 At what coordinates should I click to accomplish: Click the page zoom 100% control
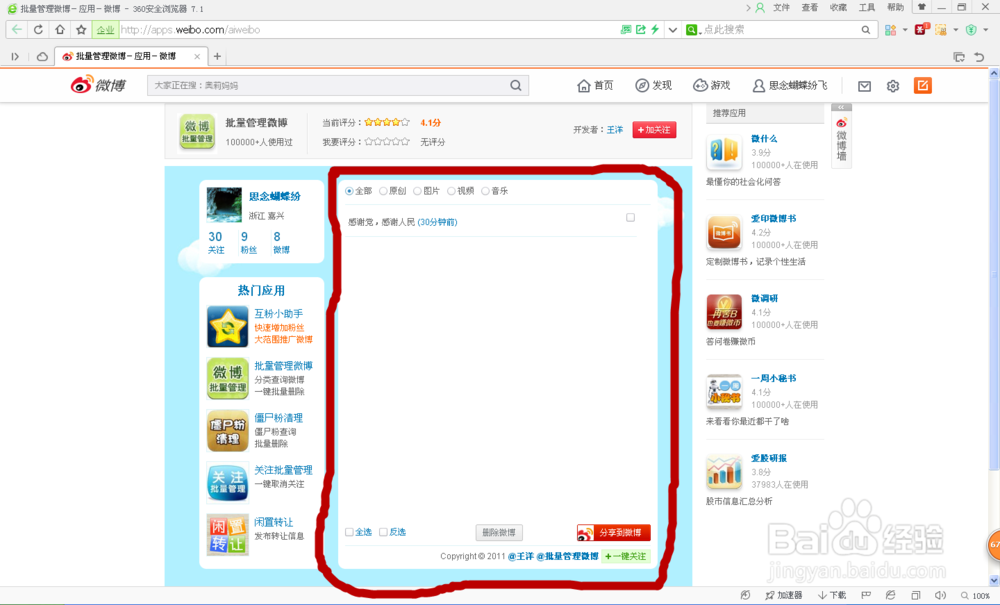point(976,595)
